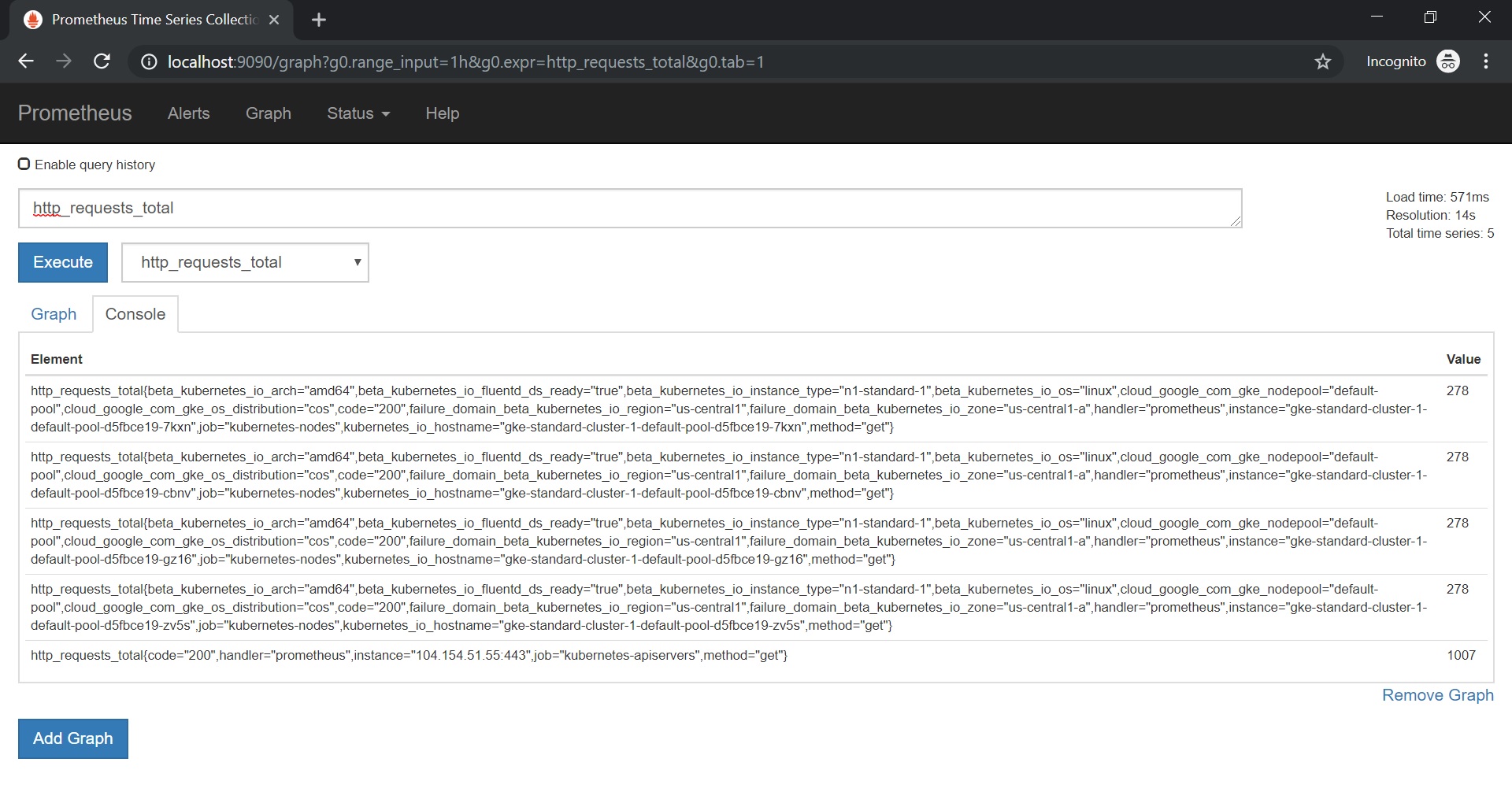
Task: Enable query history checkbox
Action: (x=24, y=164)
